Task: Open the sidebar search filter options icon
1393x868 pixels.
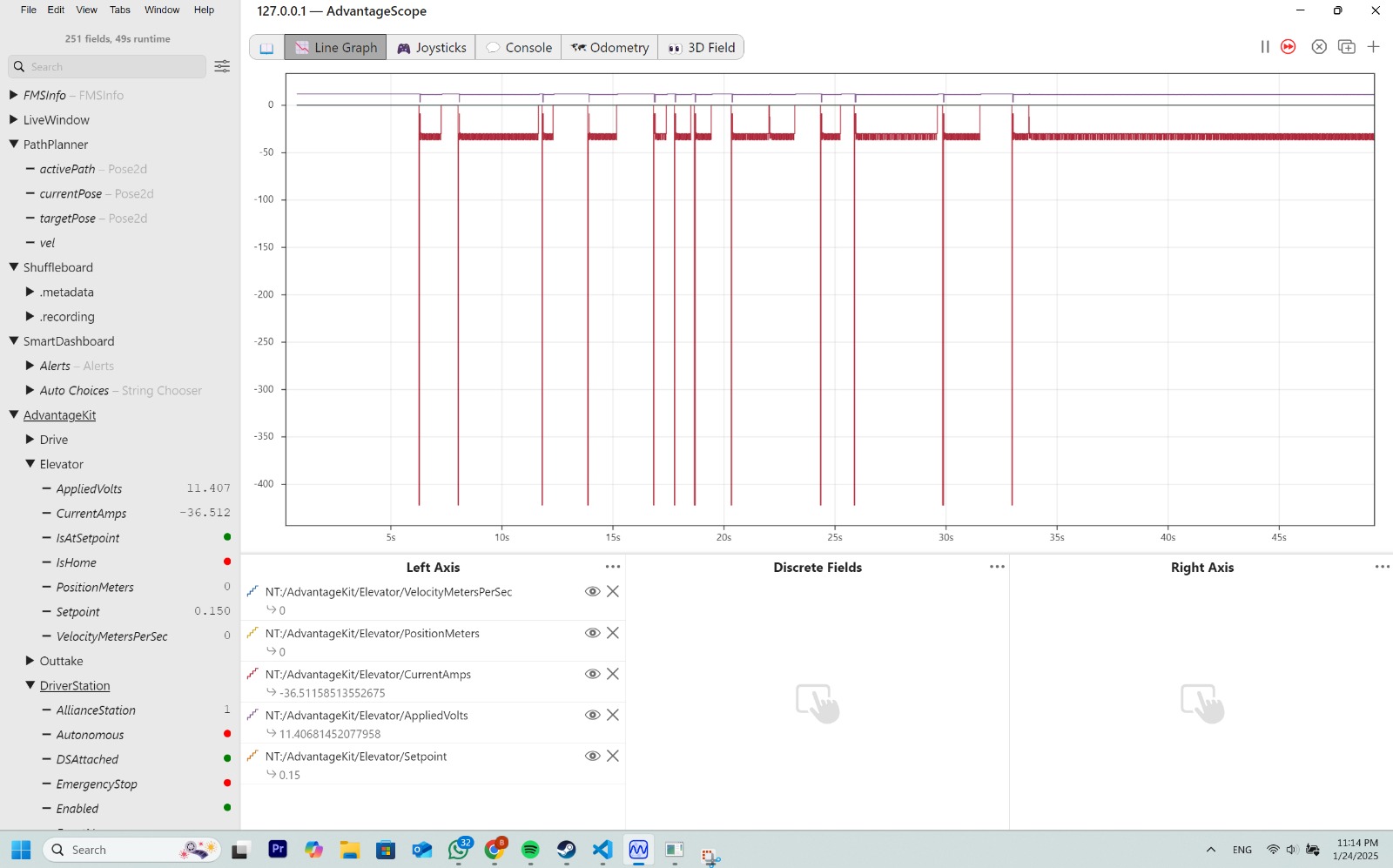Action: coord(222,66)
